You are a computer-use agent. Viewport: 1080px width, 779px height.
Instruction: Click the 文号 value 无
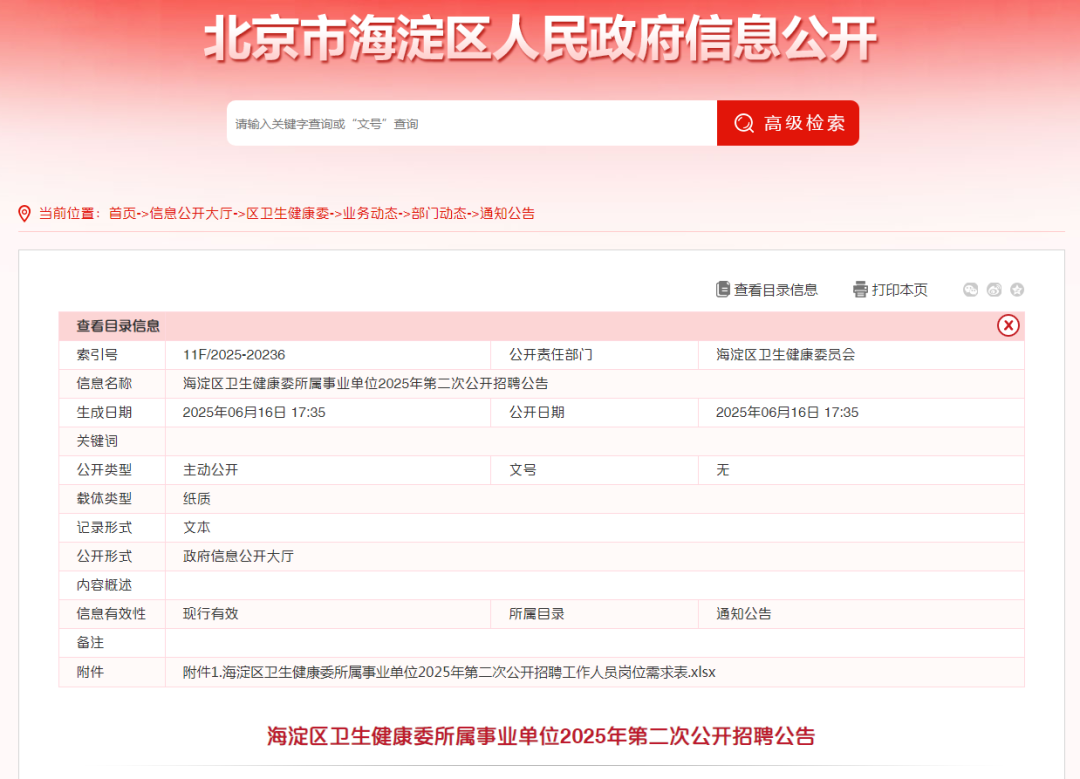(x=723, y=470)
